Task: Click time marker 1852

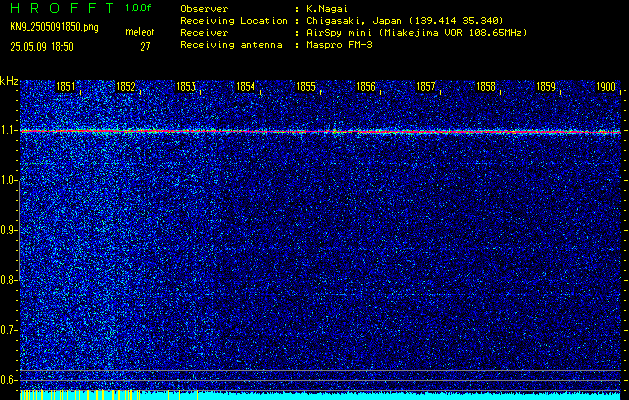Action: 126,87
